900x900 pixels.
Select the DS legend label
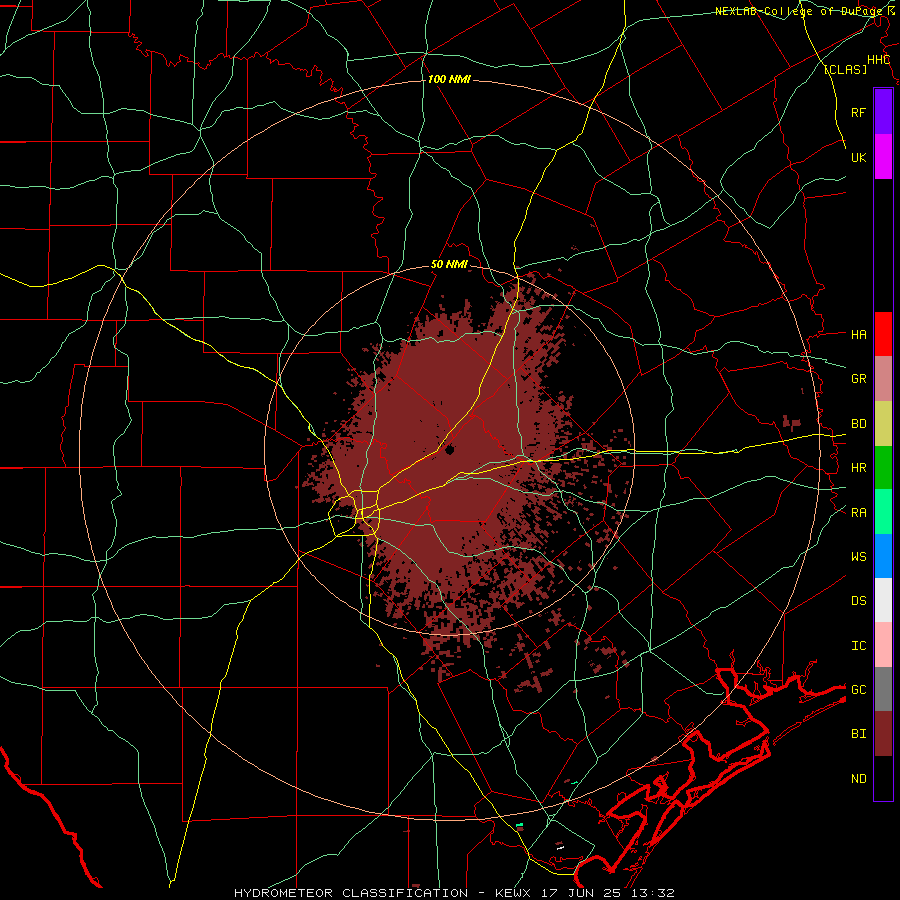(859, 600)
